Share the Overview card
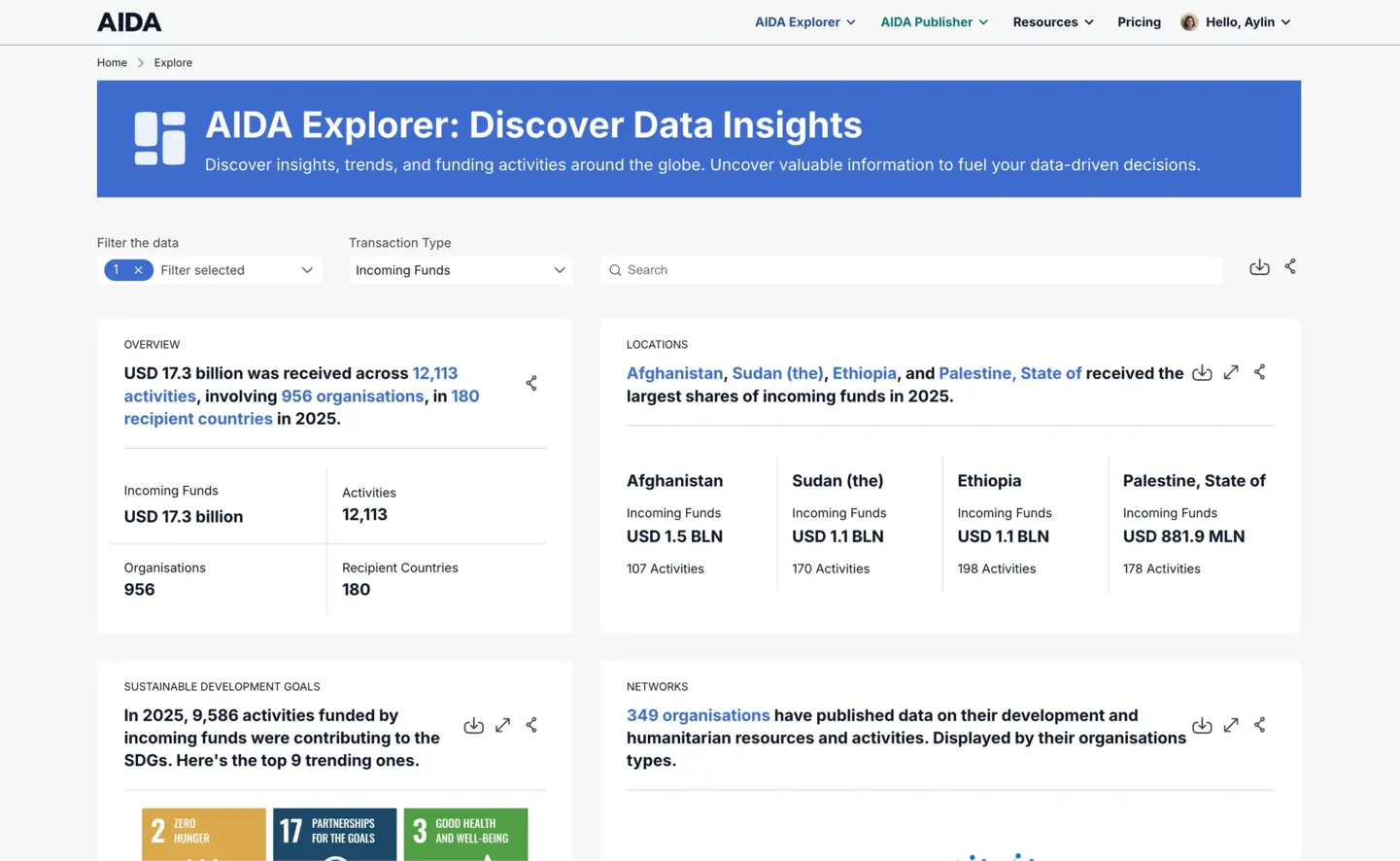 [x=531, y=383]
